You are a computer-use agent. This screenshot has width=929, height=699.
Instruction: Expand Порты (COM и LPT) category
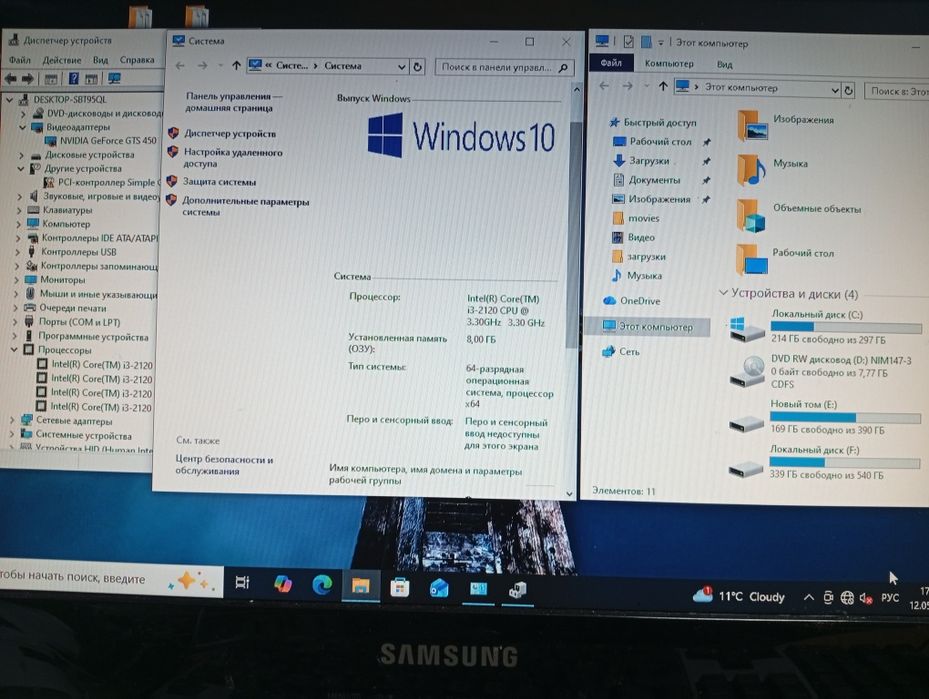(x=15, y=322)
